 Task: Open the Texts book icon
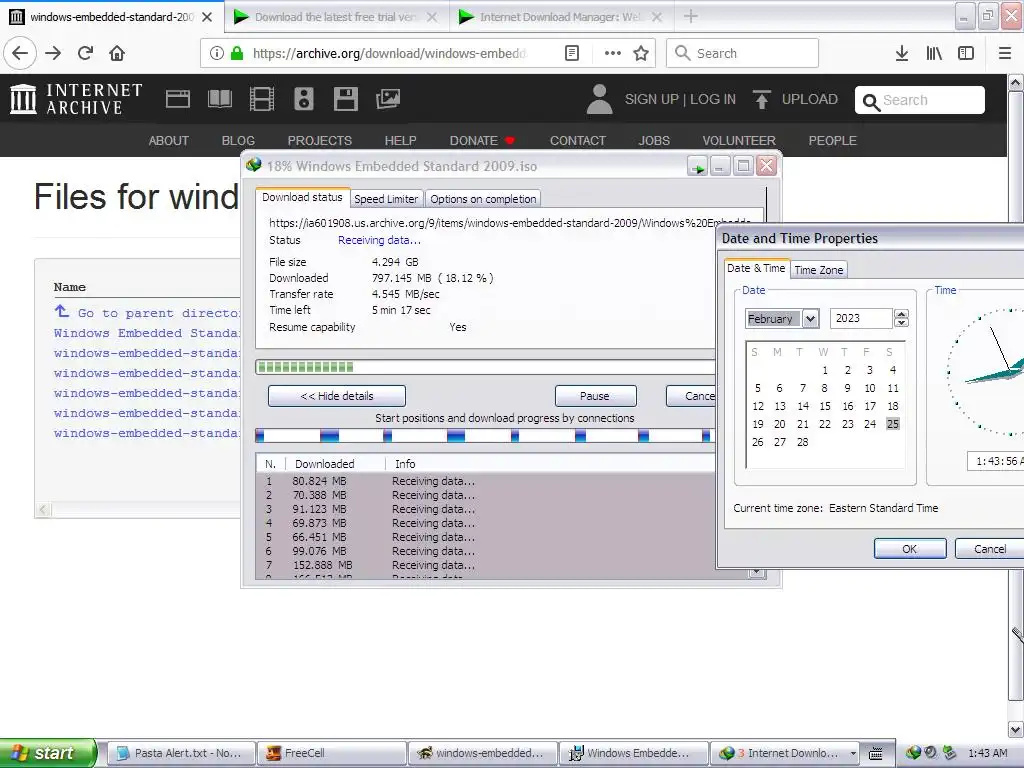219,99
